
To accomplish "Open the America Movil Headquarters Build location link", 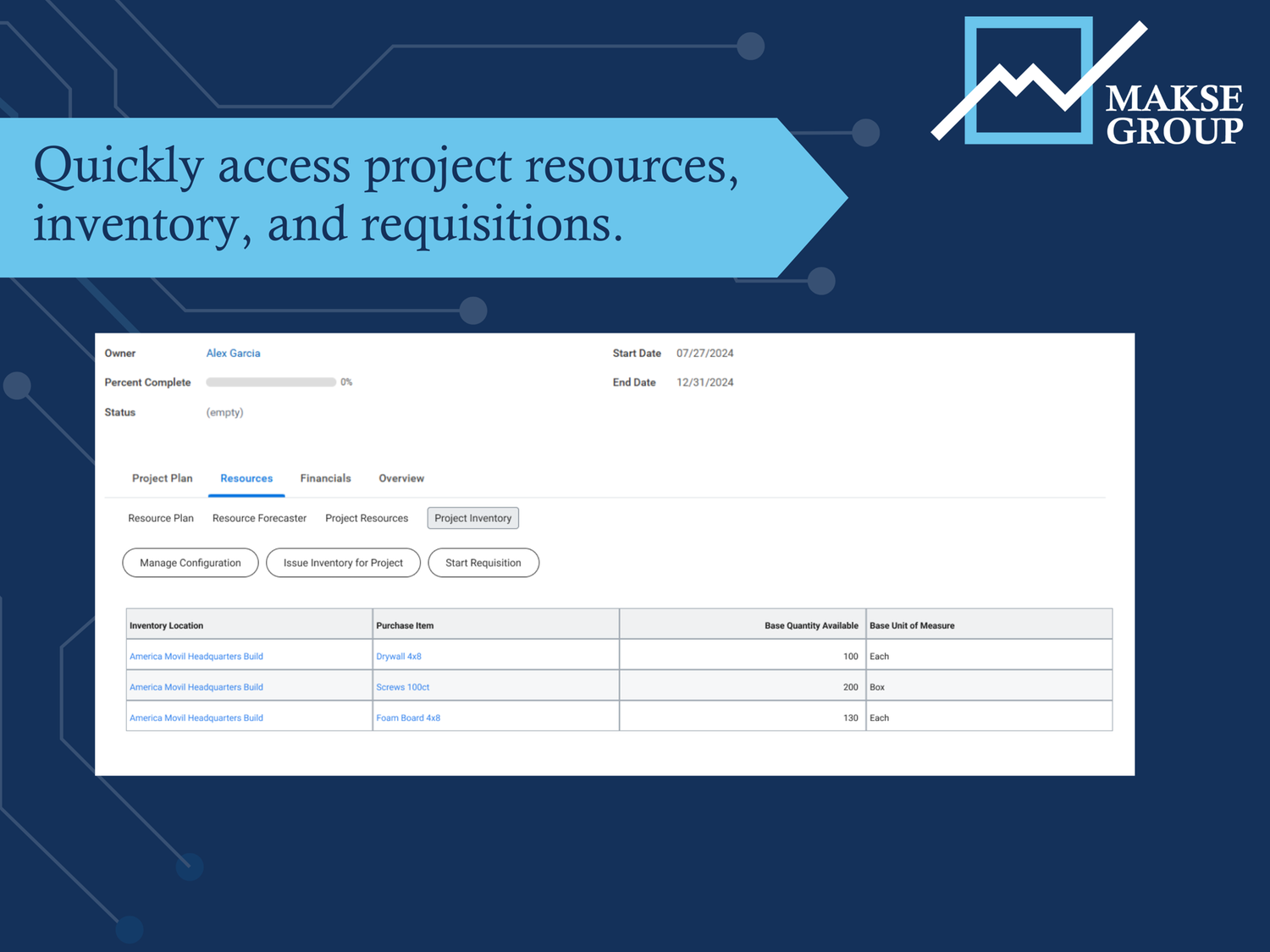I will [196, 656].
